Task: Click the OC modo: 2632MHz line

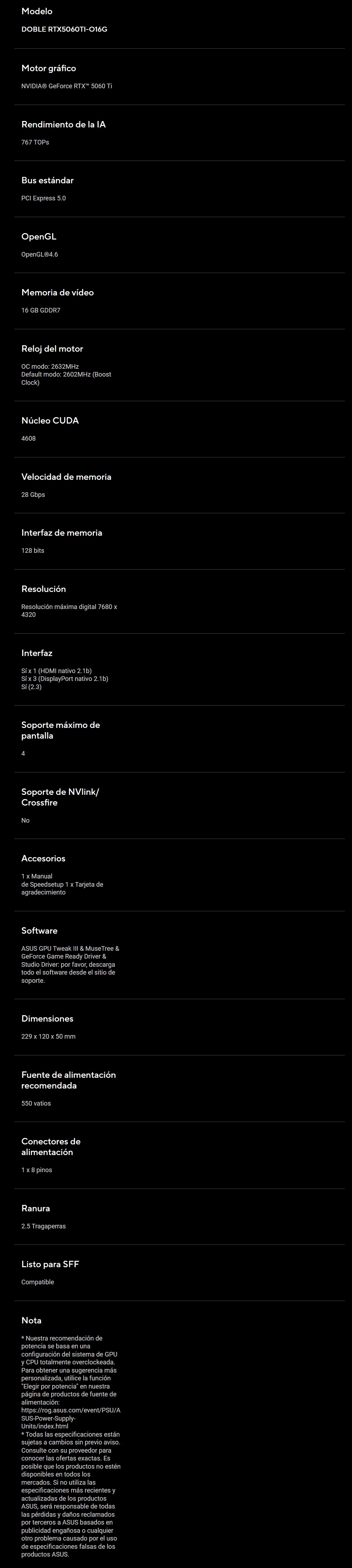Action: 50,366
